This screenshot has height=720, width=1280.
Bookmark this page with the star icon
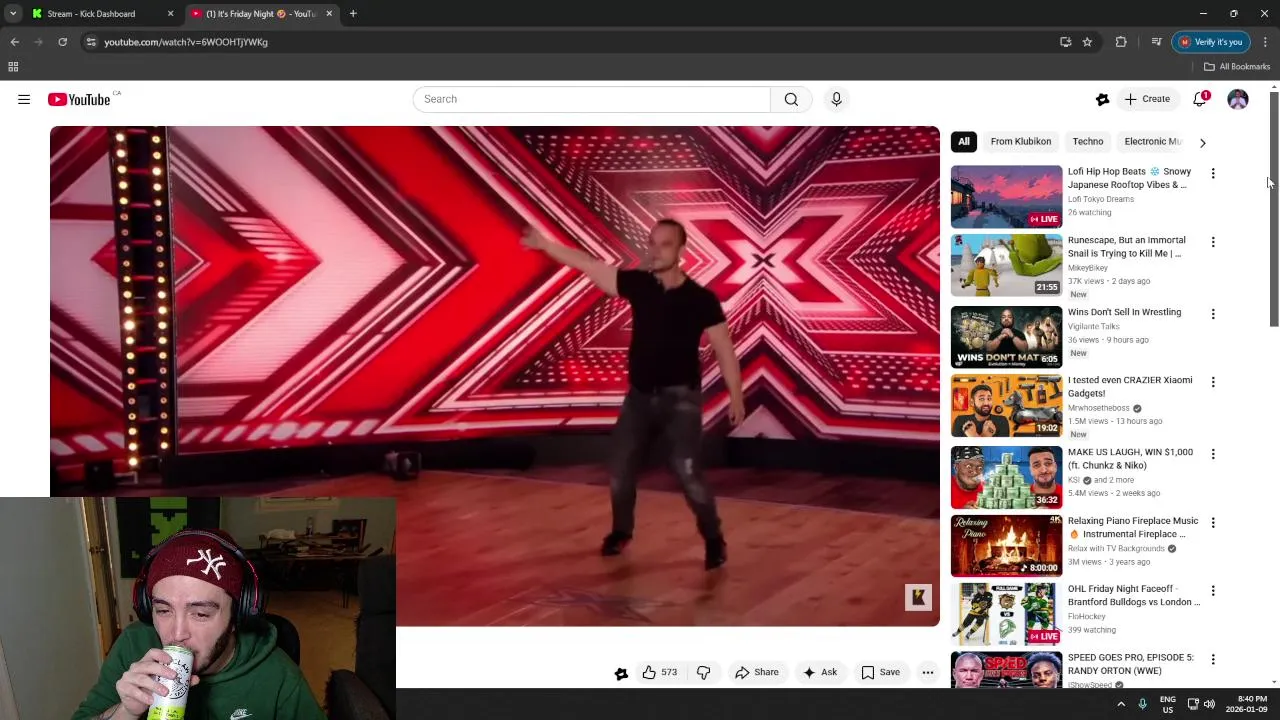1087,42
